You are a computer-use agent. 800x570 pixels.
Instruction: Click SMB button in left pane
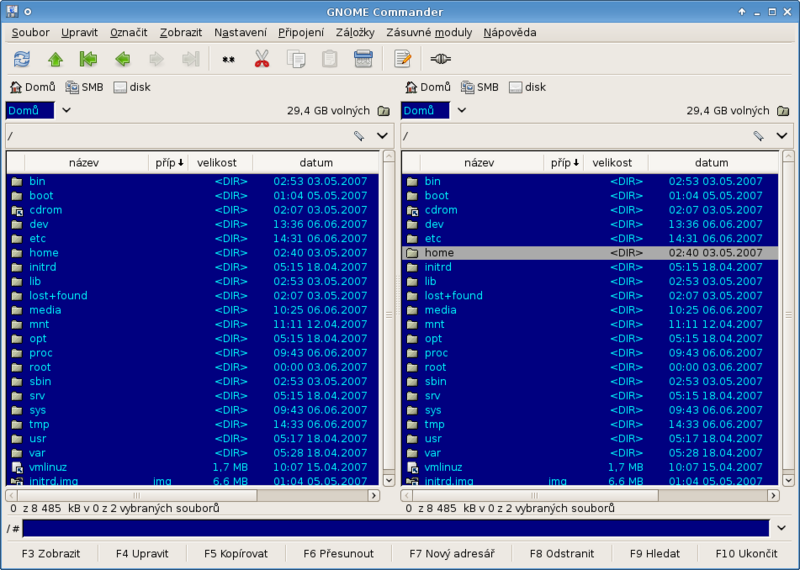point(85,87)
